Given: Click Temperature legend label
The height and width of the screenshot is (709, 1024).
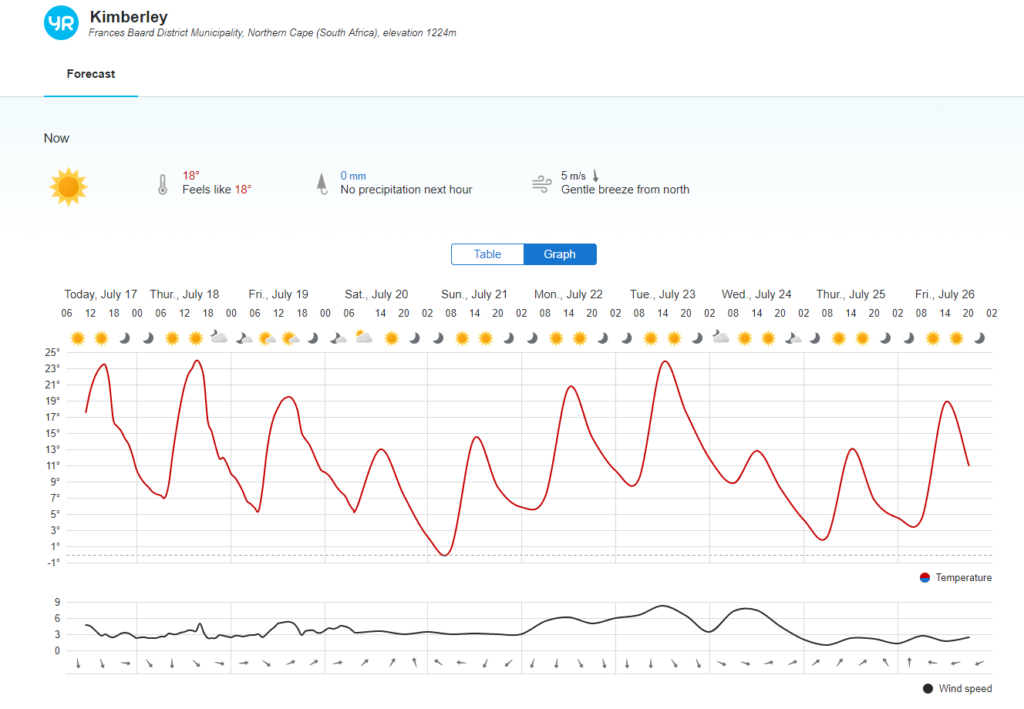Looking at the screenshot, I should (x=963, y=578).
